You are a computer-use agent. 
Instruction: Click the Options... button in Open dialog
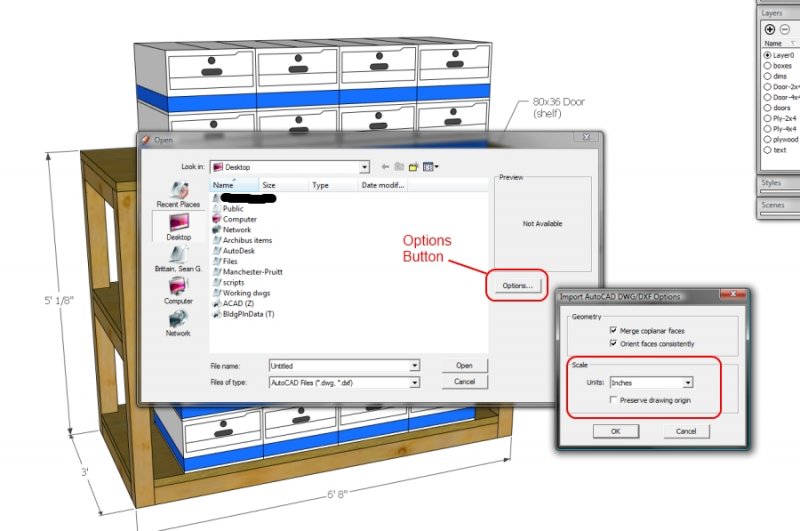tap(517, 286)
